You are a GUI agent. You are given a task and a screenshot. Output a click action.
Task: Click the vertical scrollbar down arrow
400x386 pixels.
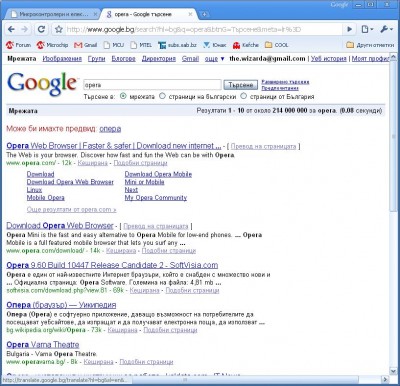pos(393,371)
